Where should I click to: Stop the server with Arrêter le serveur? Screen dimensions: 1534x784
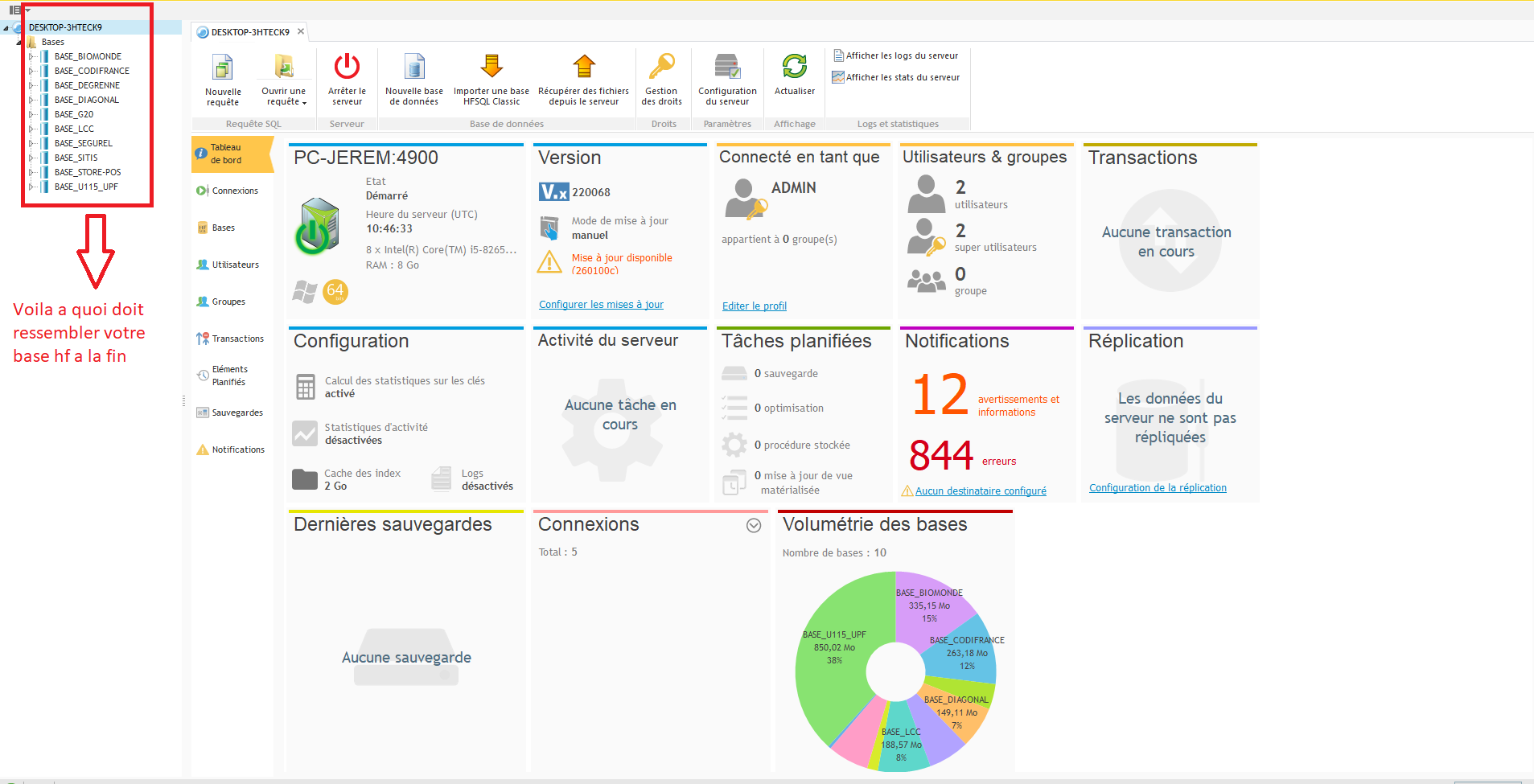pos(347,68)
